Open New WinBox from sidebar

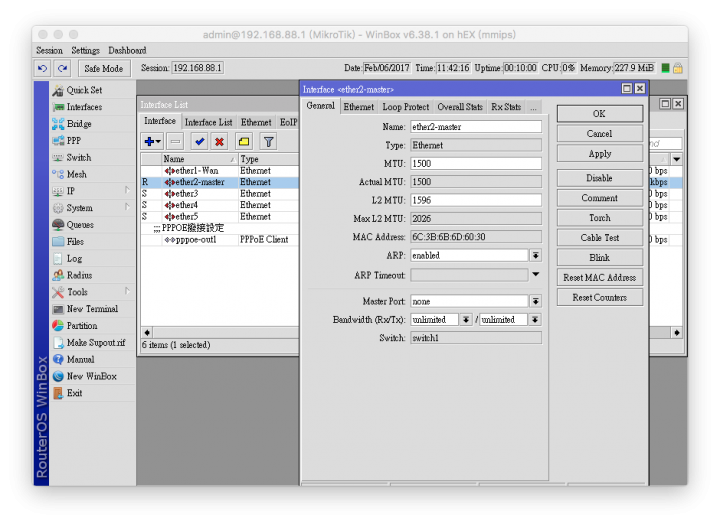(91, 376)
